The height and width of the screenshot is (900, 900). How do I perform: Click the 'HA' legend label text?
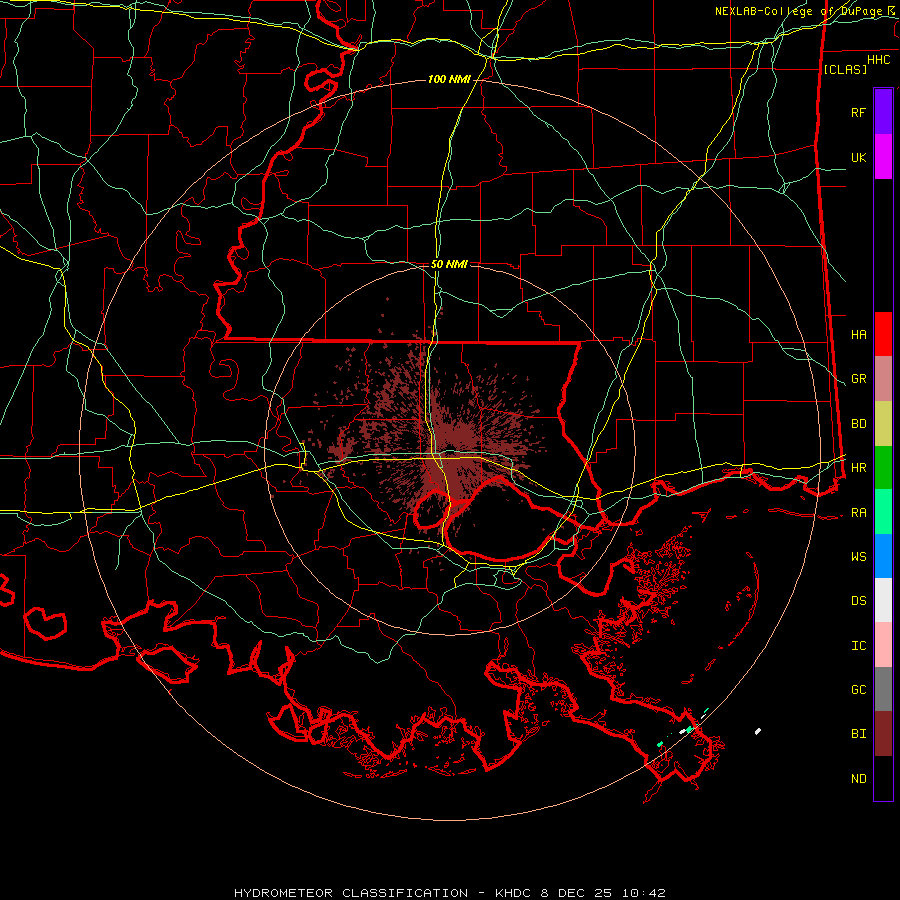coord(858,334)
